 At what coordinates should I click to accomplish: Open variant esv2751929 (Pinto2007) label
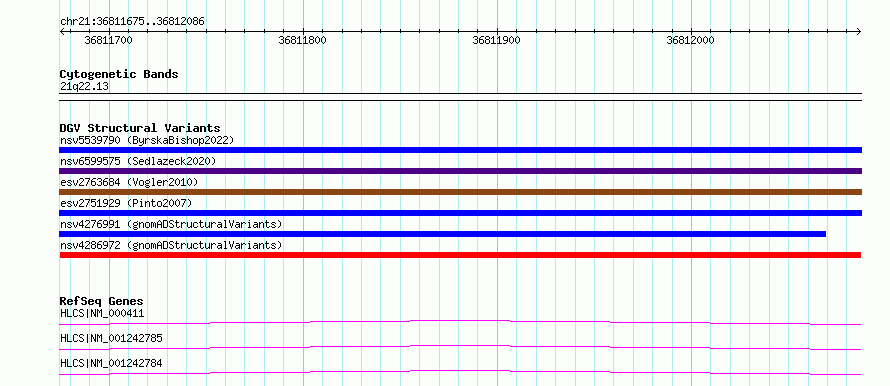(x=126, y=203)
